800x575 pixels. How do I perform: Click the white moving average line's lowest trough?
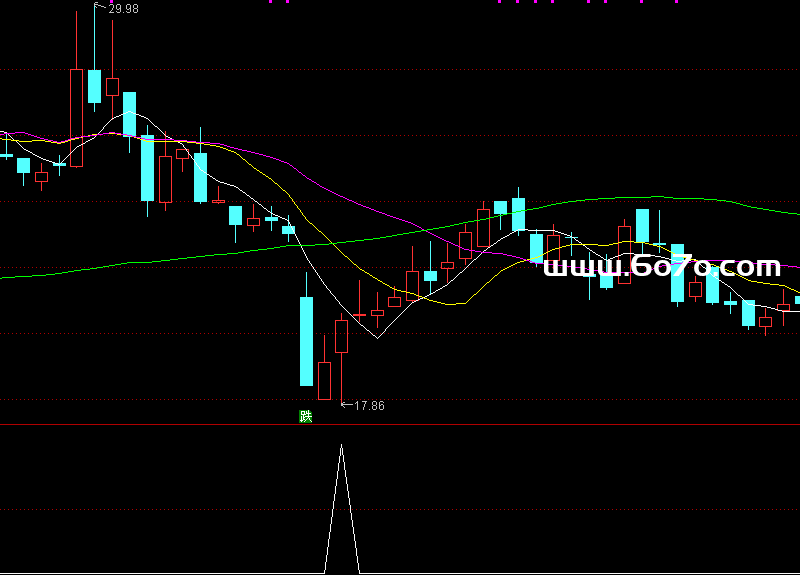point(377,337)
